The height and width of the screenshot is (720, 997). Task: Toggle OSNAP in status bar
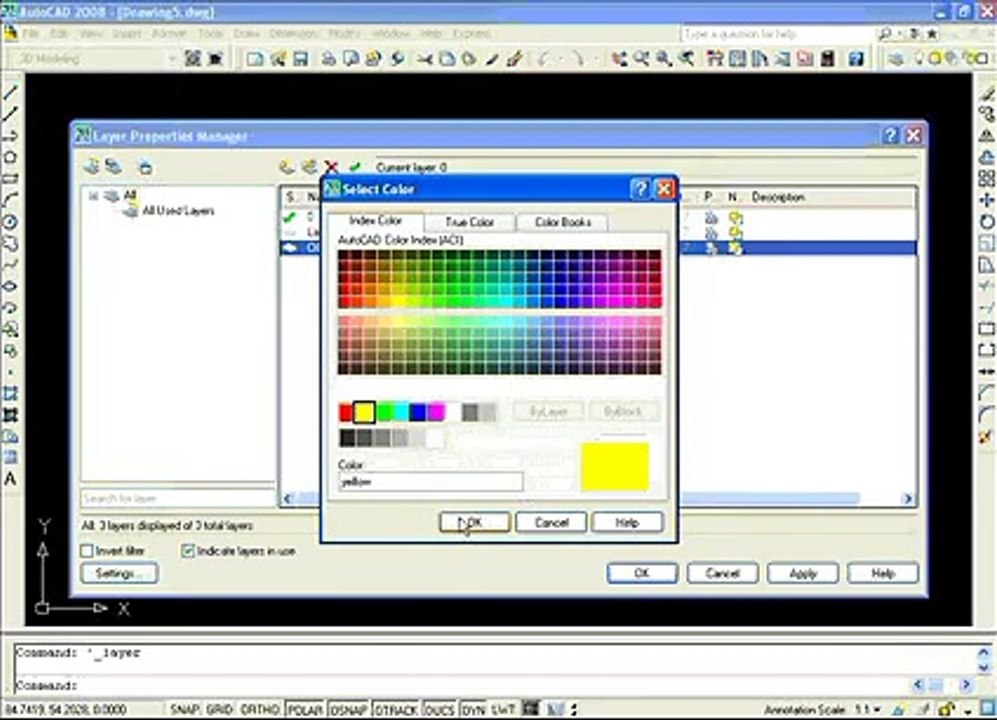348,709
